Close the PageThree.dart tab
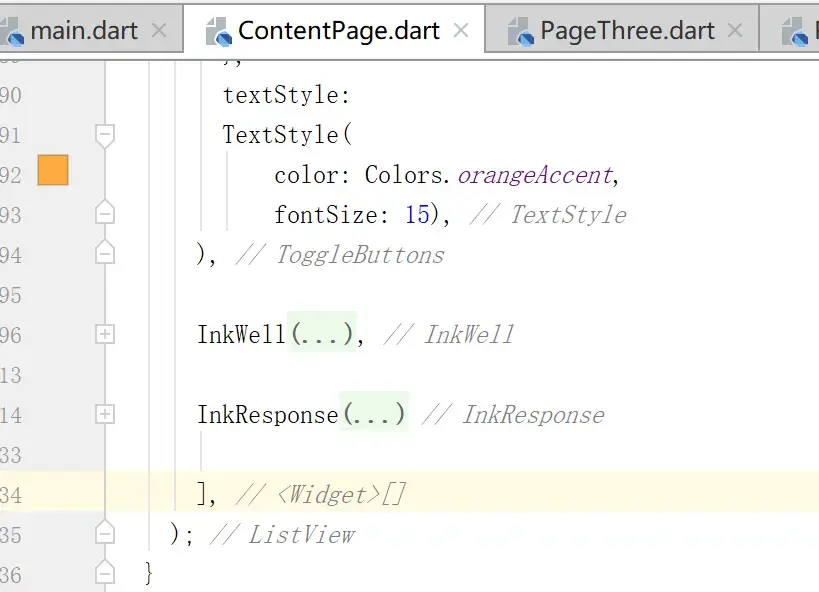 coord(735,30)
